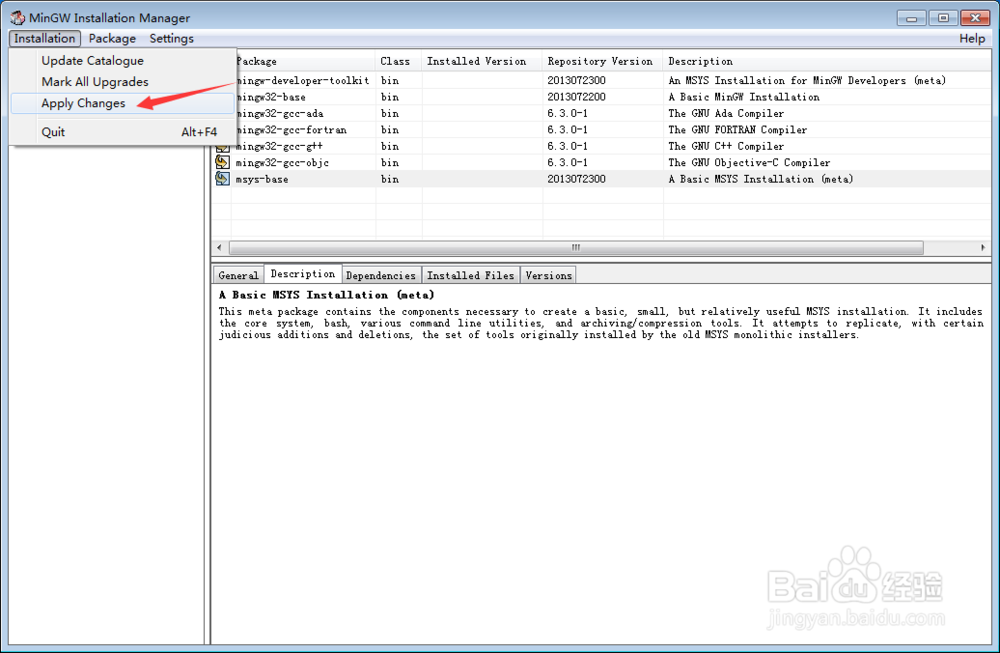Viewport: 1000px width, 653px height.
Task: Click the install-marked checkbox icon for mingw32-gcc-objc
Action: click(222, 163)
